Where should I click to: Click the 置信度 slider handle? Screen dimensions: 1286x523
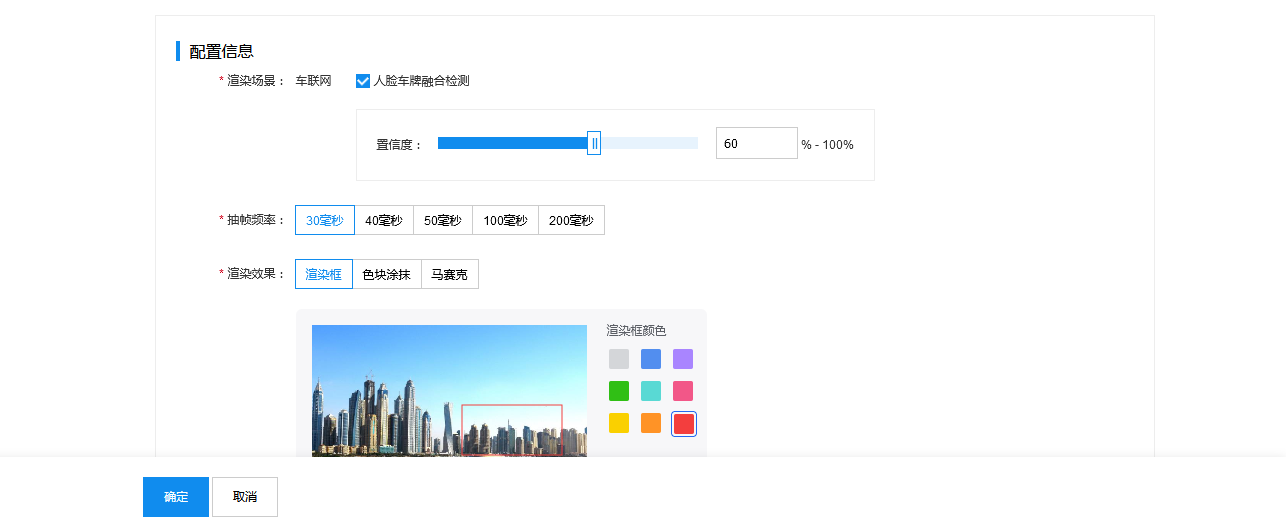594,143
